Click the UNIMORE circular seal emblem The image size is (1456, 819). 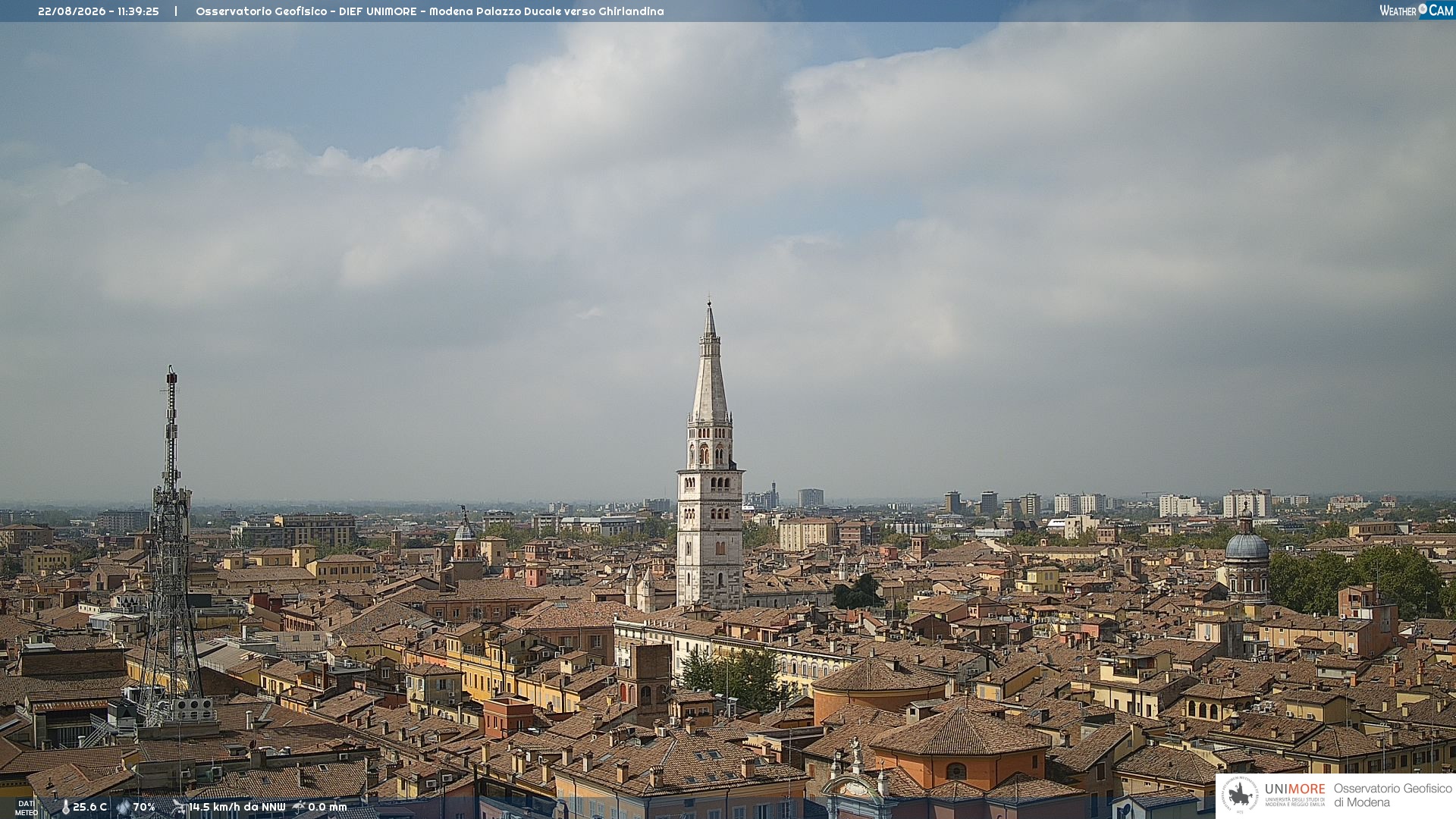[1240, 795]
